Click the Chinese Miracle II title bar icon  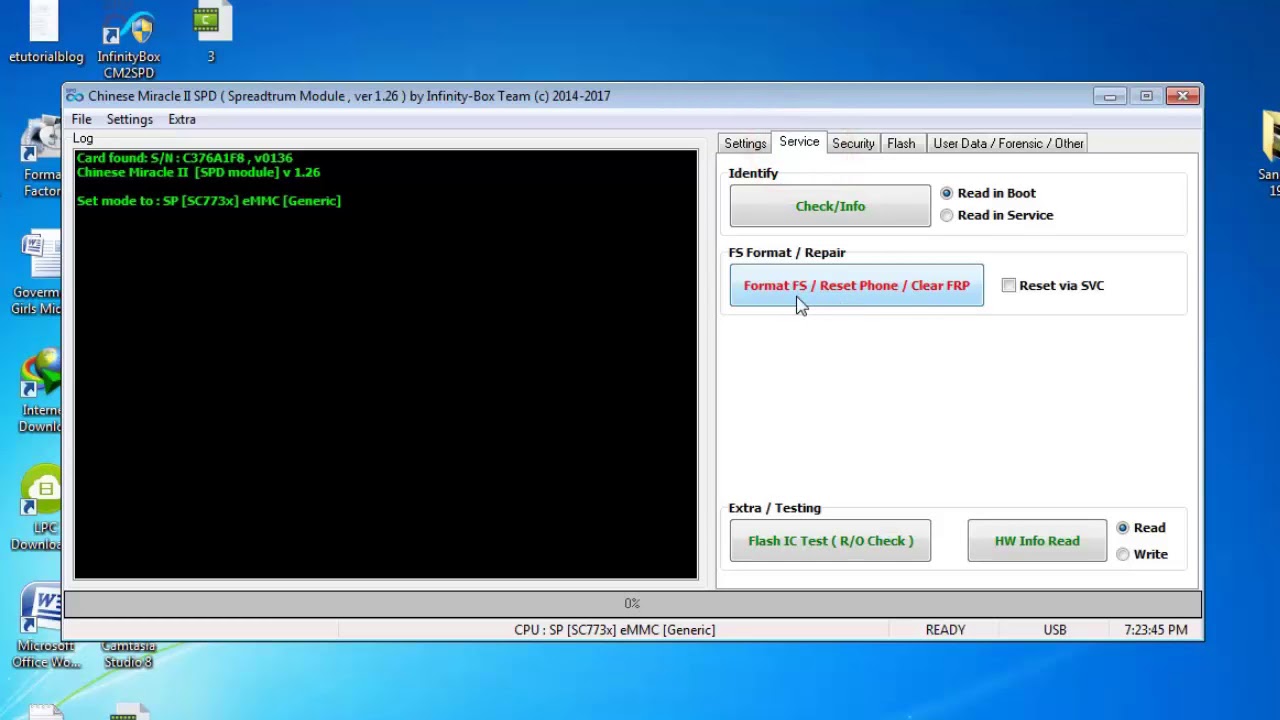(75, 96)
